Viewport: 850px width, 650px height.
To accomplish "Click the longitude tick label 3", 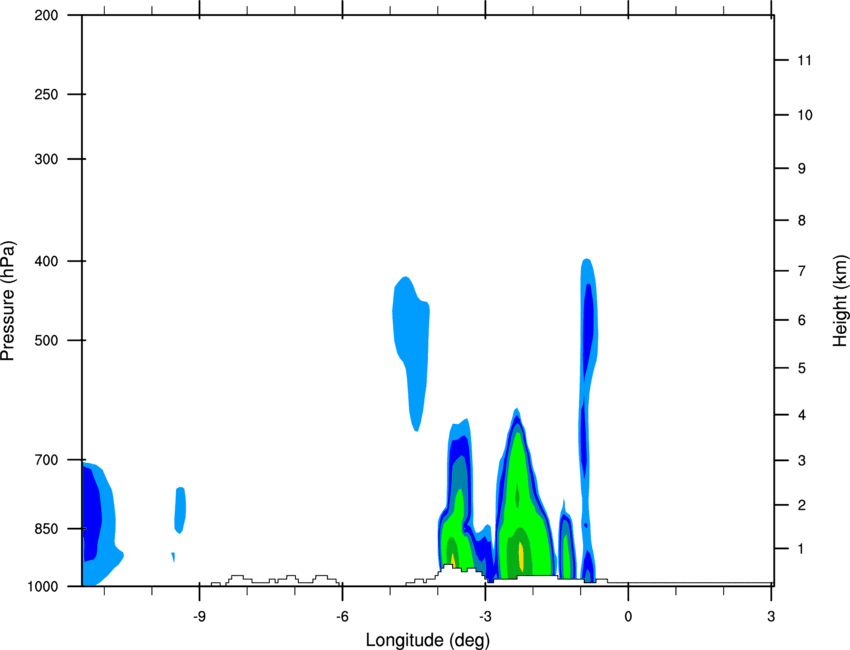I will [x=771, y=617].
